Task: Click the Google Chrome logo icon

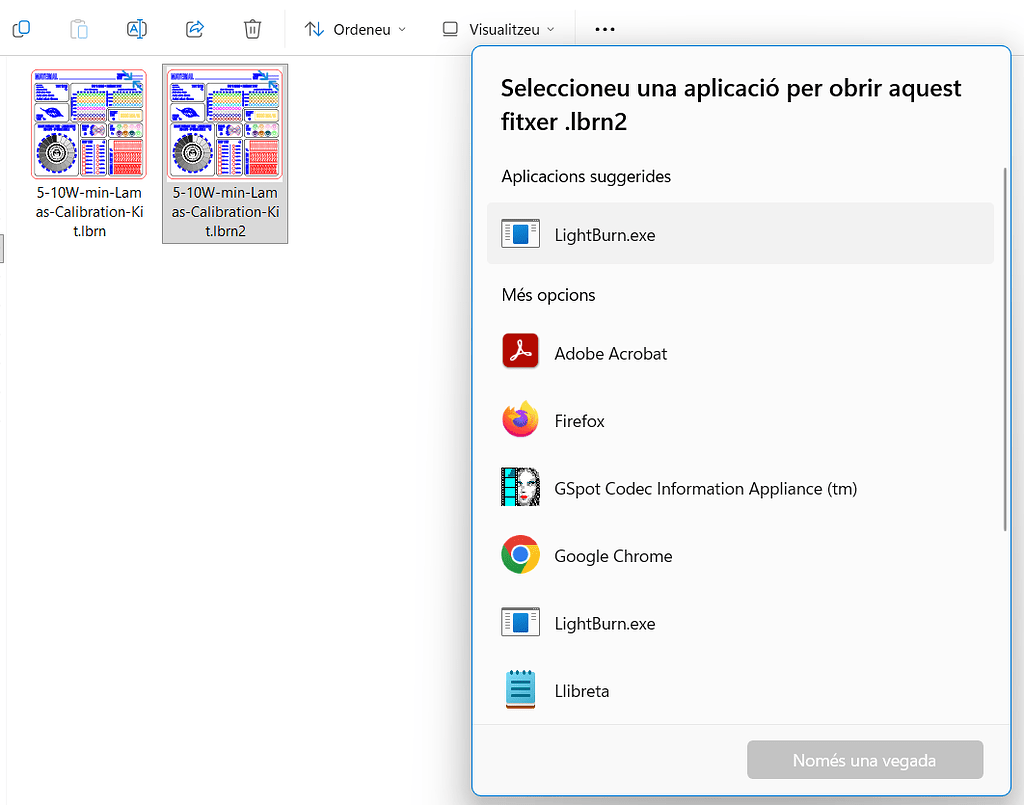Action: click(x=520, y=555)
